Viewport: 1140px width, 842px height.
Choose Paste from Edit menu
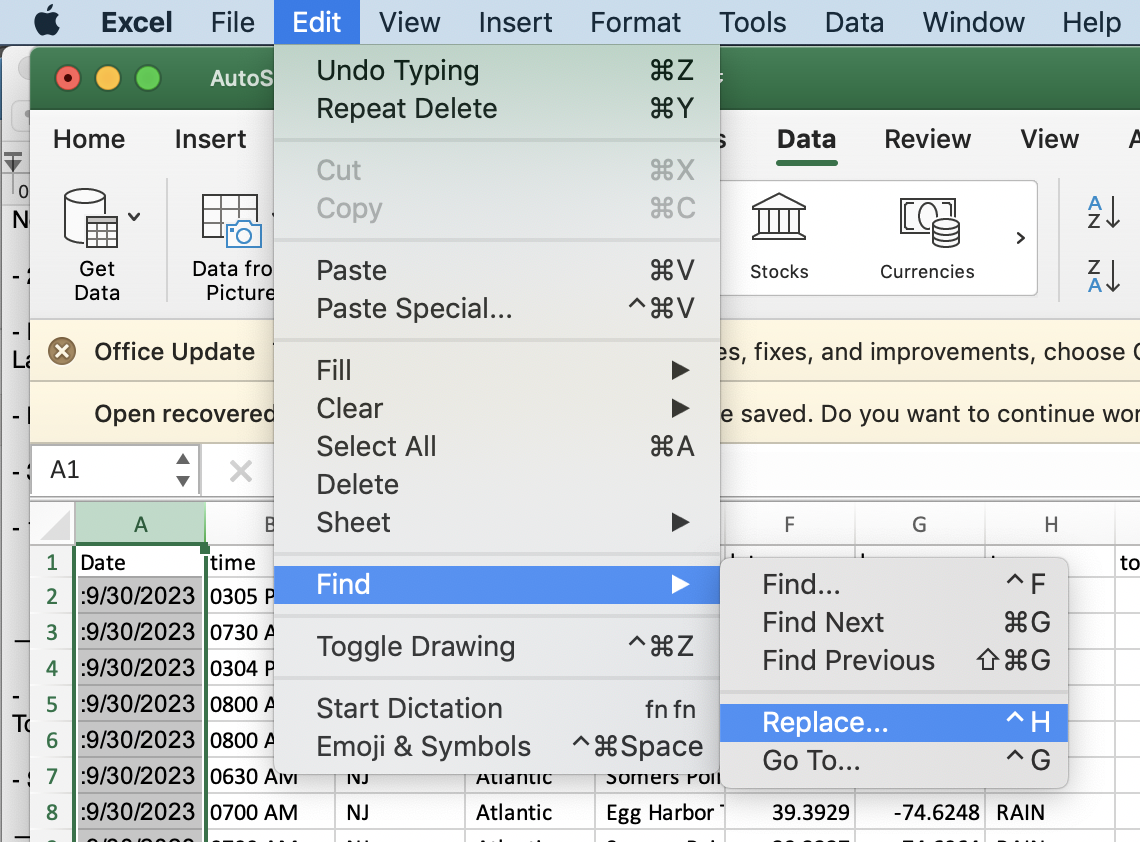point(497,270)
